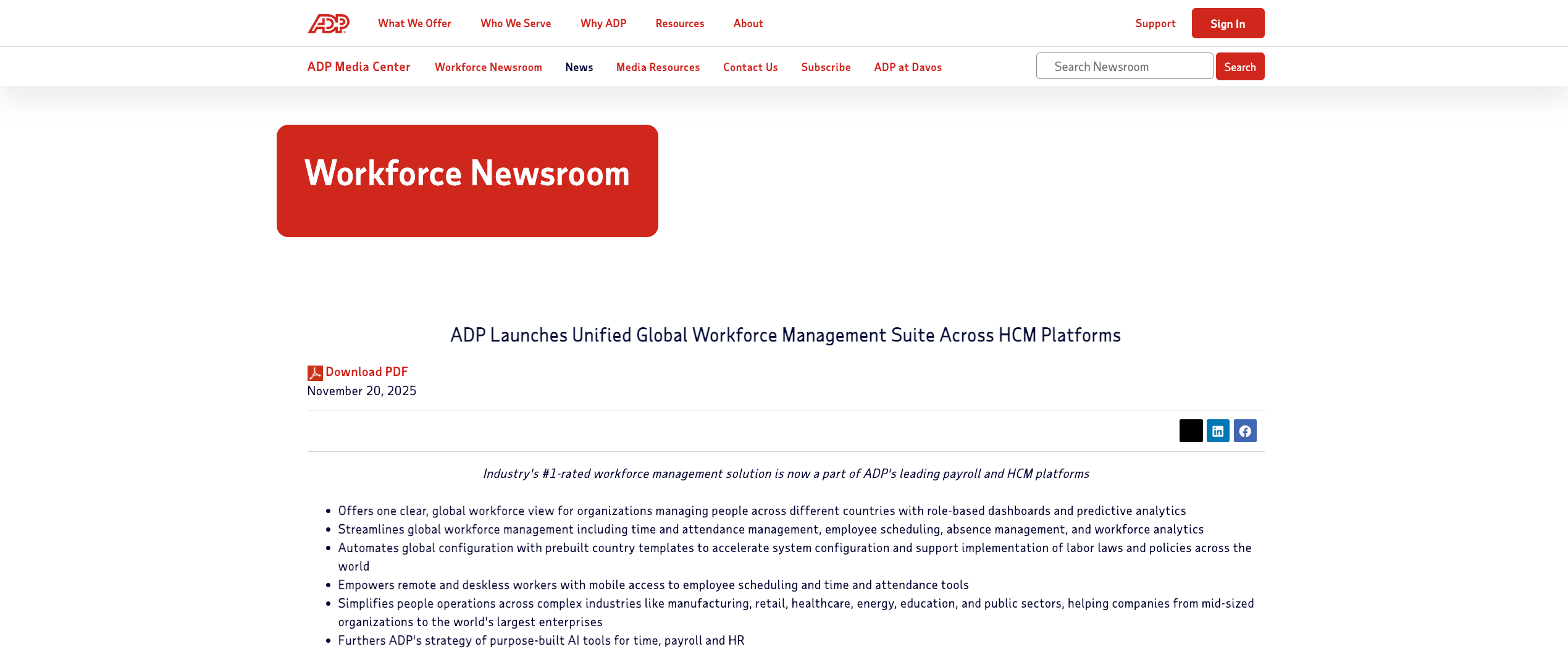Focus the Search Newsroom input field

[x=1125, y=66]
